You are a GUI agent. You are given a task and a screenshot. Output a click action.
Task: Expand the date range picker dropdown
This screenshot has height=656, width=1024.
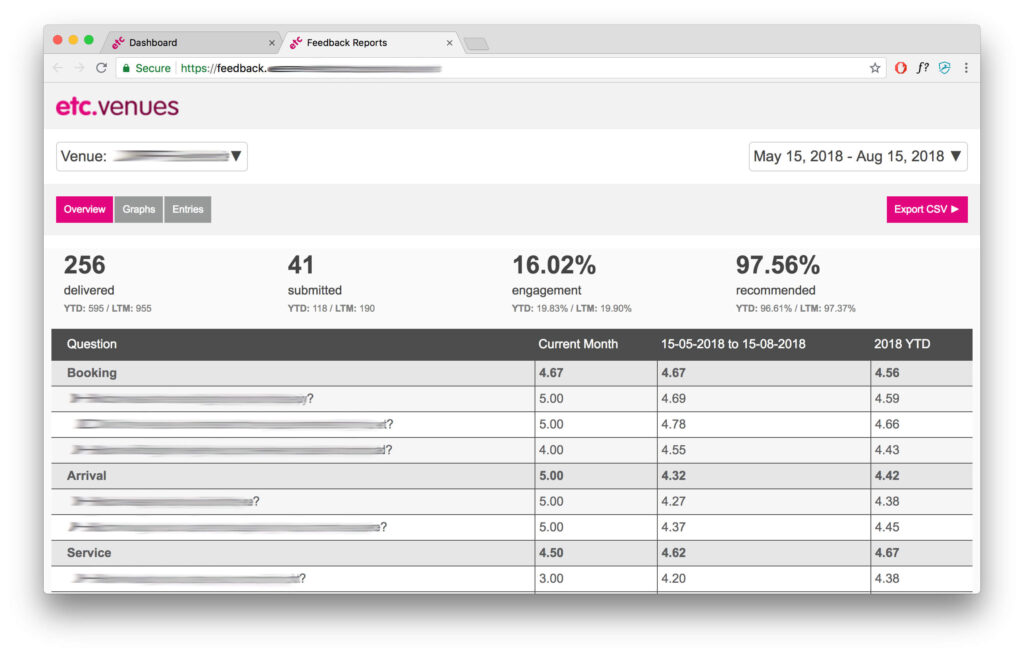(857, 156)
